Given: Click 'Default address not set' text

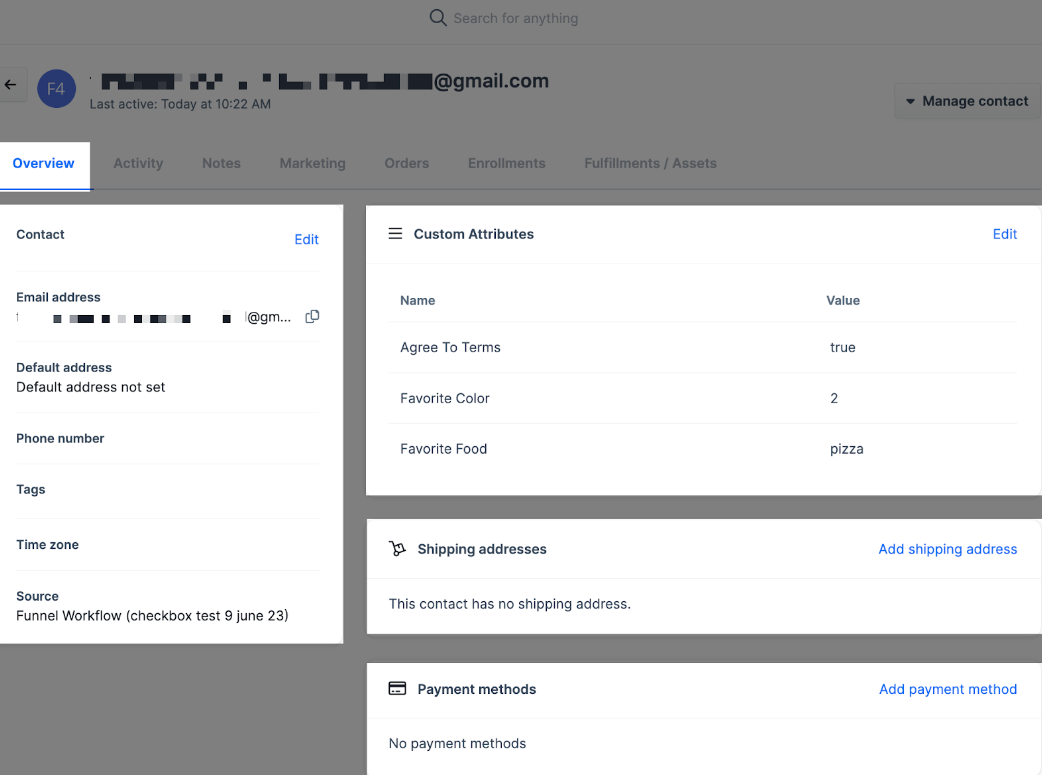Looking at the screenshot, I should pyautogui.click(x=90, y=387).
